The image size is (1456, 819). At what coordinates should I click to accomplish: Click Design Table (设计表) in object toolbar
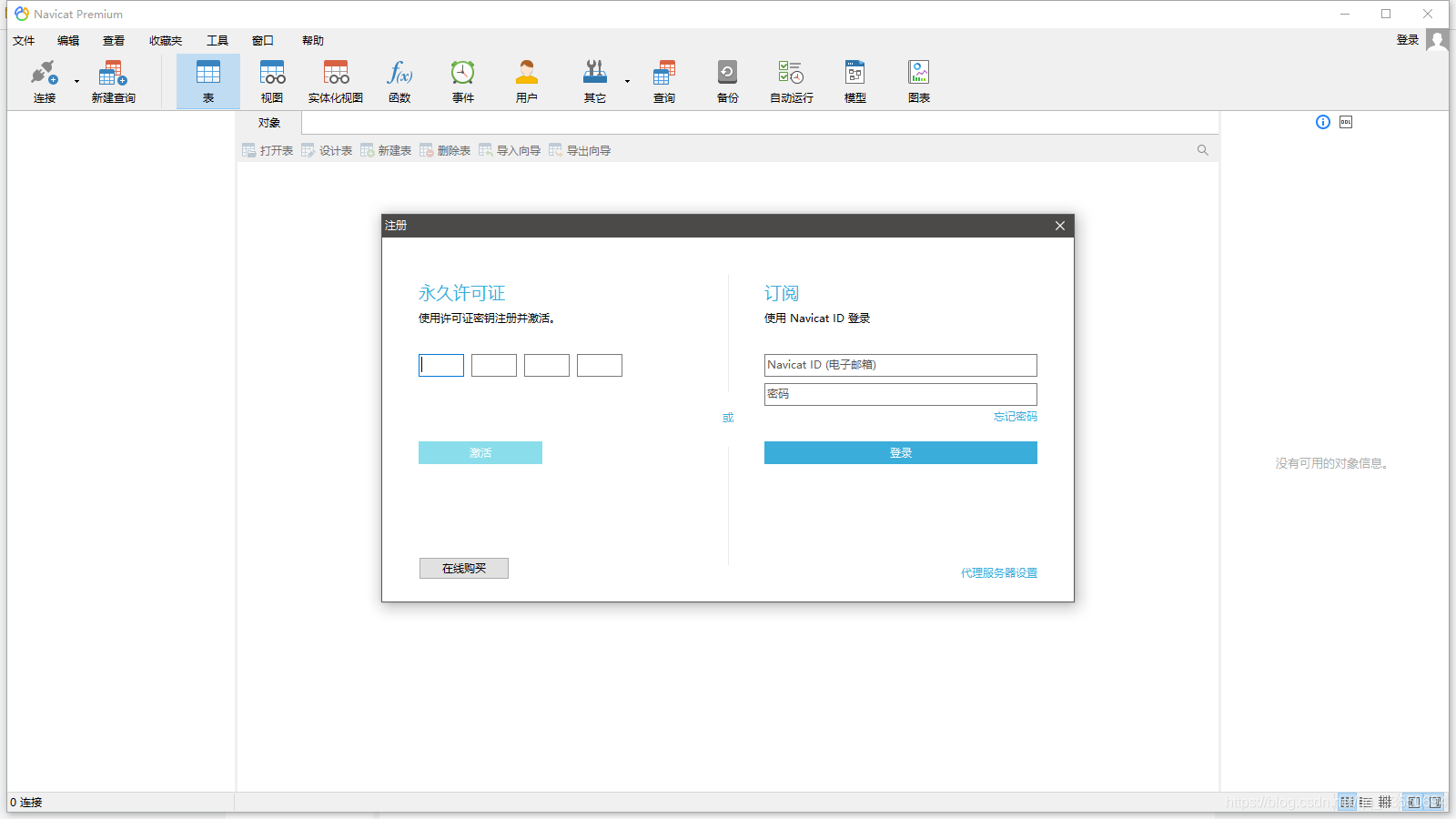coord(327,150)
